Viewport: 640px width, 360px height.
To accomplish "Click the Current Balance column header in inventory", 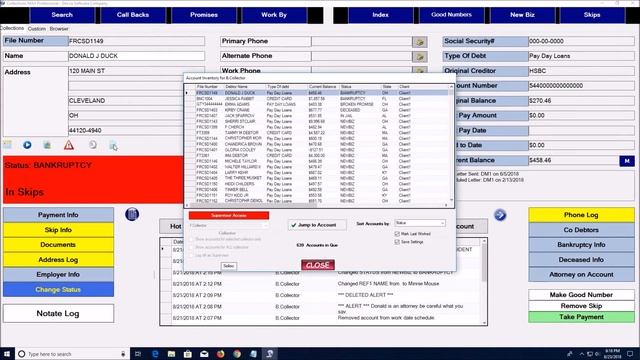I will (x=322, y=87).
